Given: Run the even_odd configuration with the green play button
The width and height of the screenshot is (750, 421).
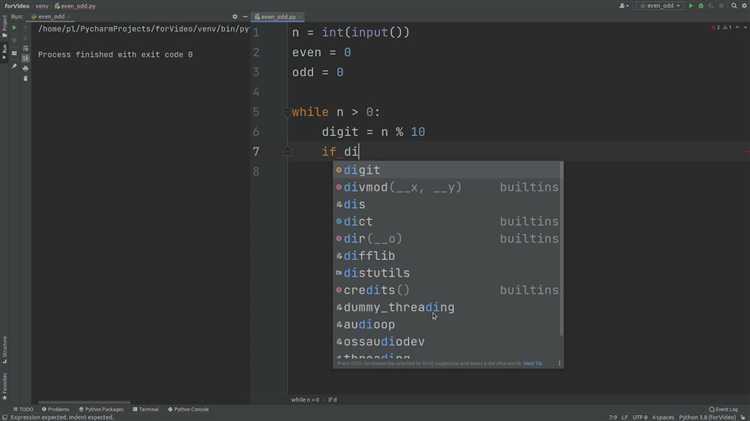Looking at the screenshot, I should (691, 6).
